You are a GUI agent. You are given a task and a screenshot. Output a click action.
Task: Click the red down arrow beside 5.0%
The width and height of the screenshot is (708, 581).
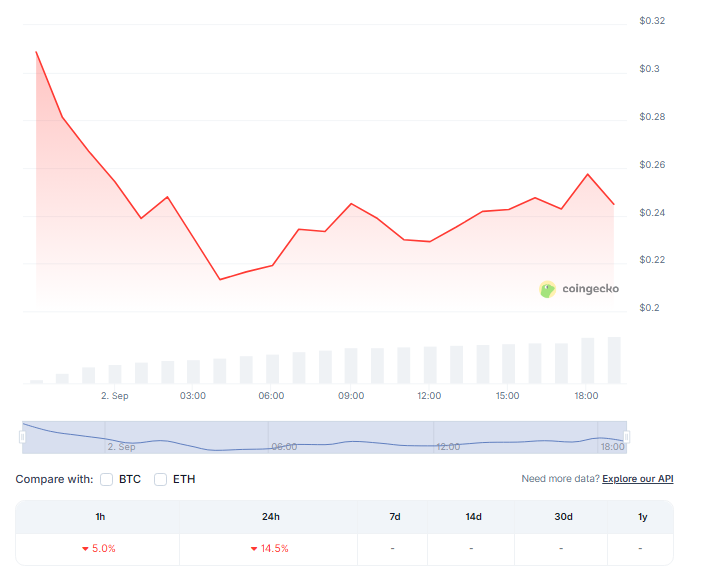pos(86,548)
